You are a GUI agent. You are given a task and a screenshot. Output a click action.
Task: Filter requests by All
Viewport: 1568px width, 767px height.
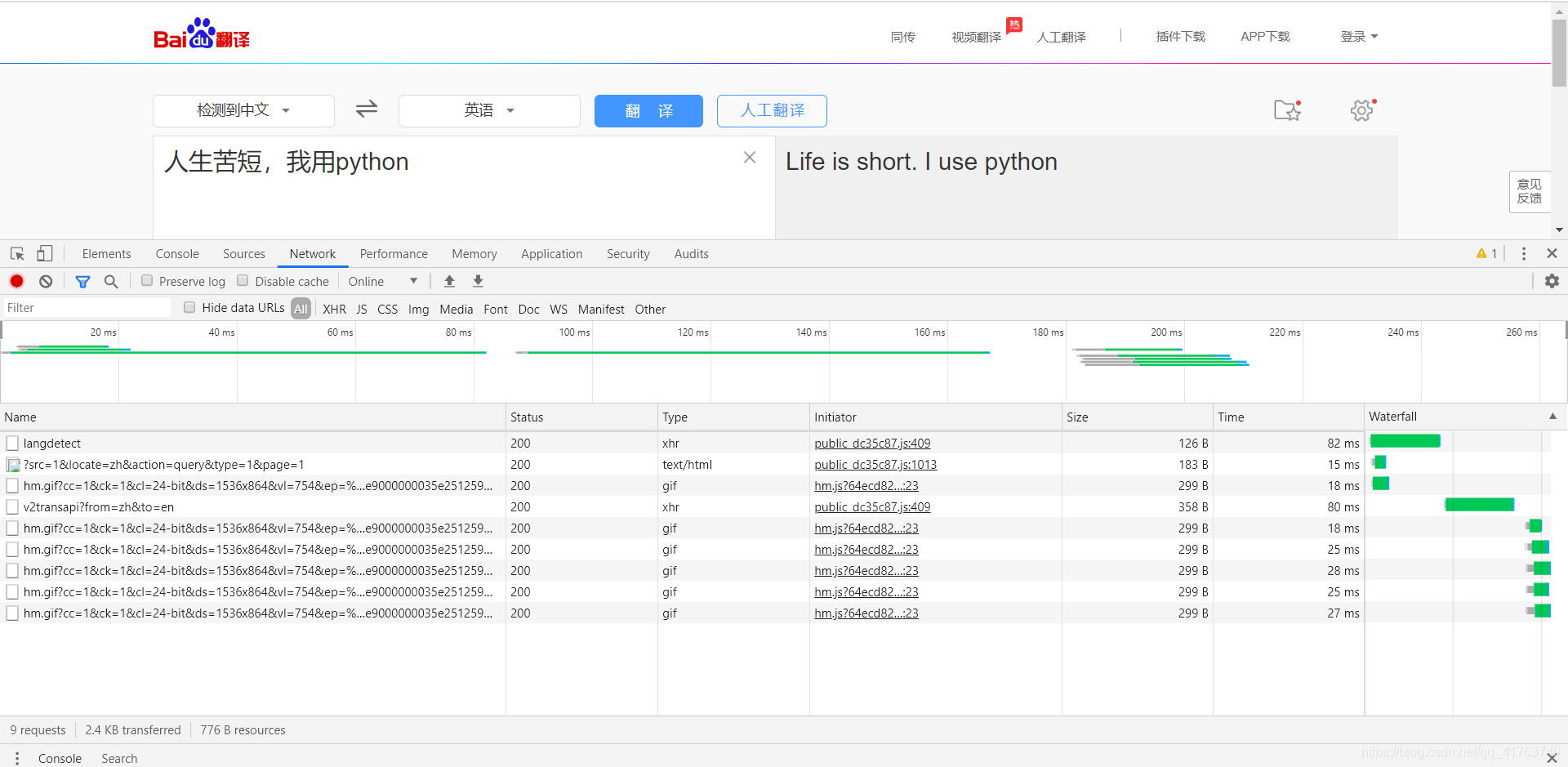301,309
